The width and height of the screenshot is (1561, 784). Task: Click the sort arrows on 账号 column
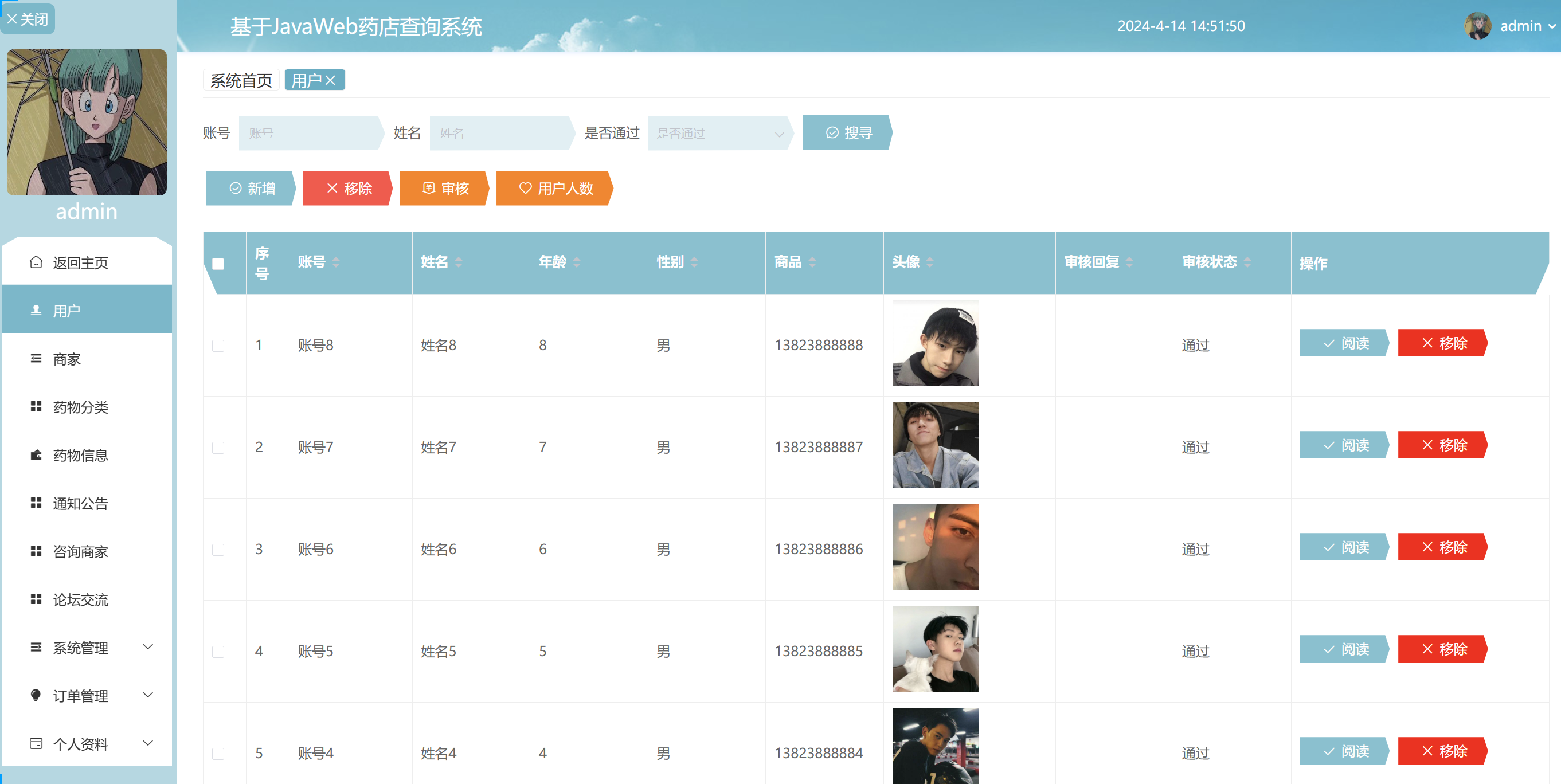point(336,262)
